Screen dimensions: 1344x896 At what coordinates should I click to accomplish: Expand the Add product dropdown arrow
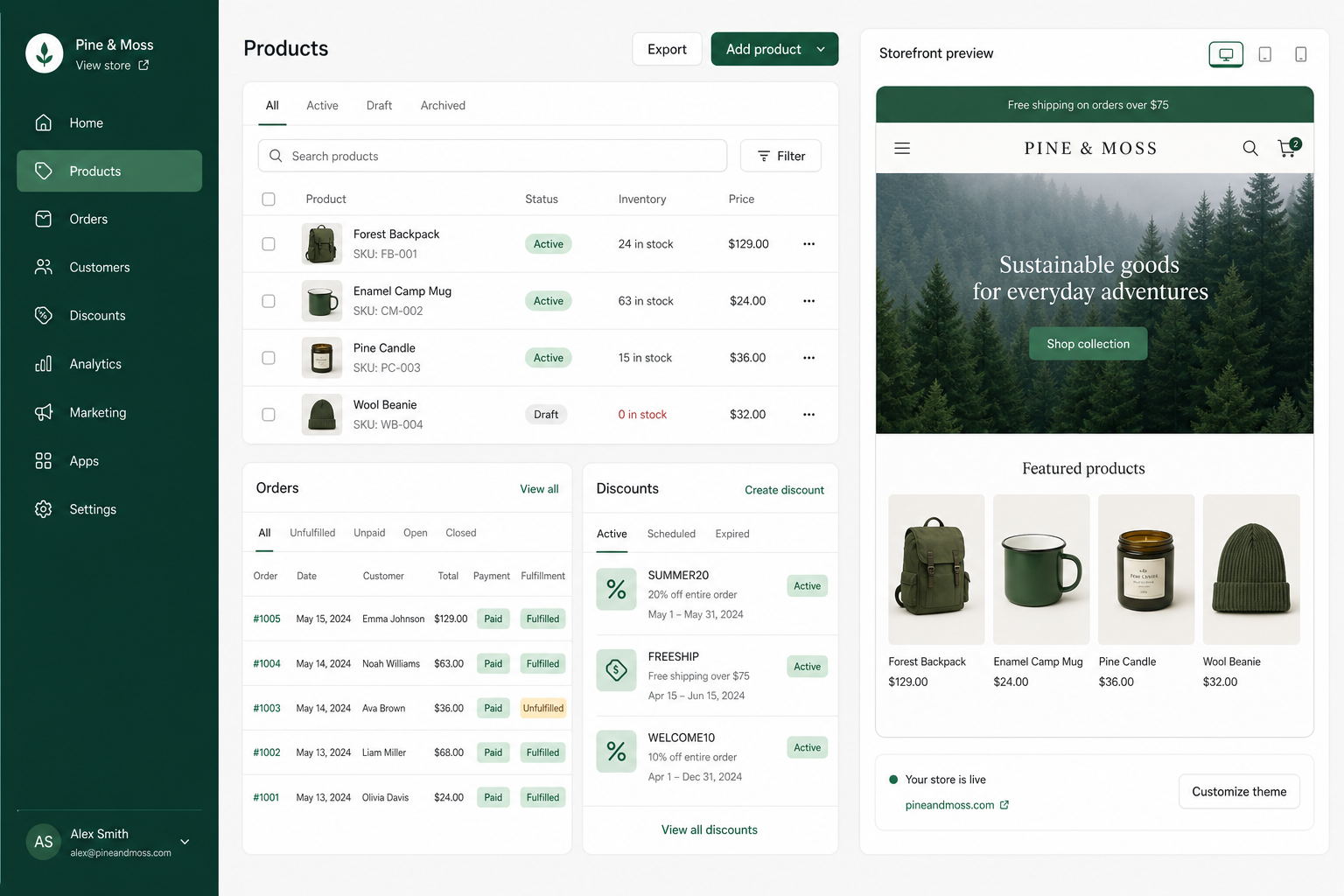click(x=821, y=49)
